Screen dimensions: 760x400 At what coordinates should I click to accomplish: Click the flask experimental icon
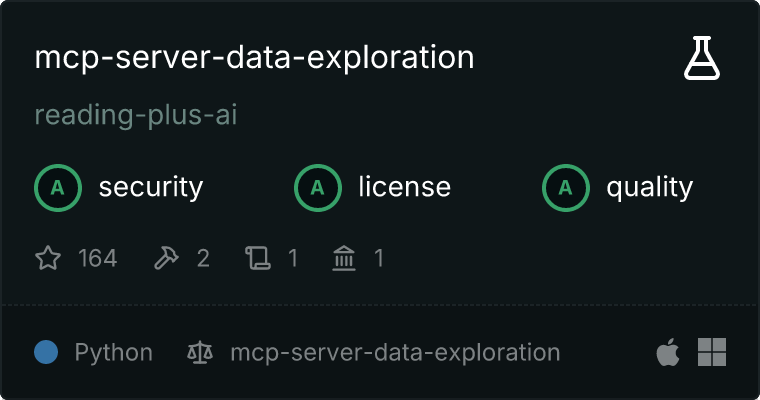click(702, 60)
